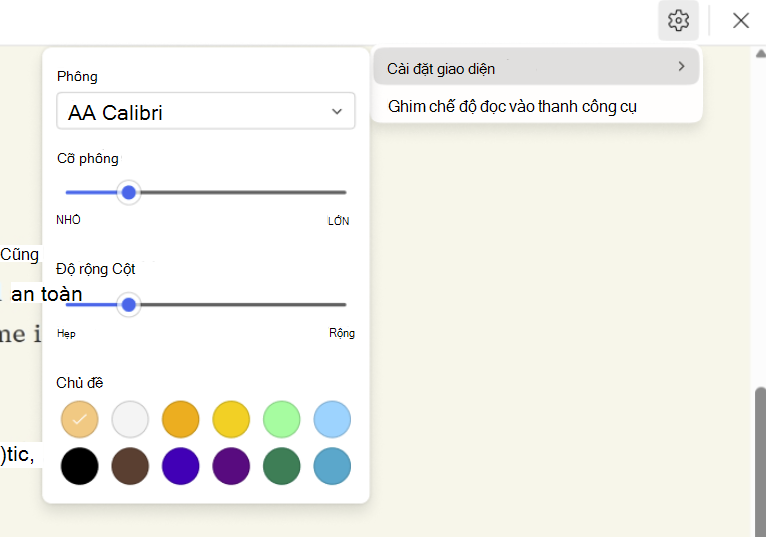Click the Hẹp label of column width
Image resolution: width=766 pixels, height=537 pixels.
66,334
